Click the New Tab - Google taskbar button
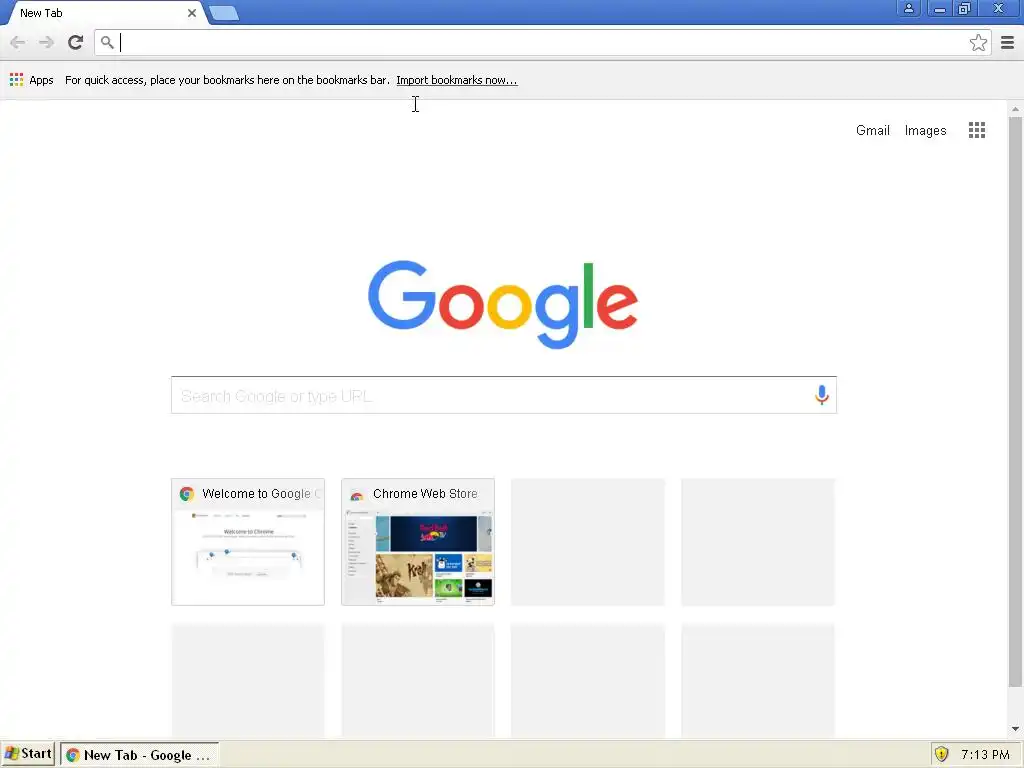The image size is (1024, 768). coord(139,755)
